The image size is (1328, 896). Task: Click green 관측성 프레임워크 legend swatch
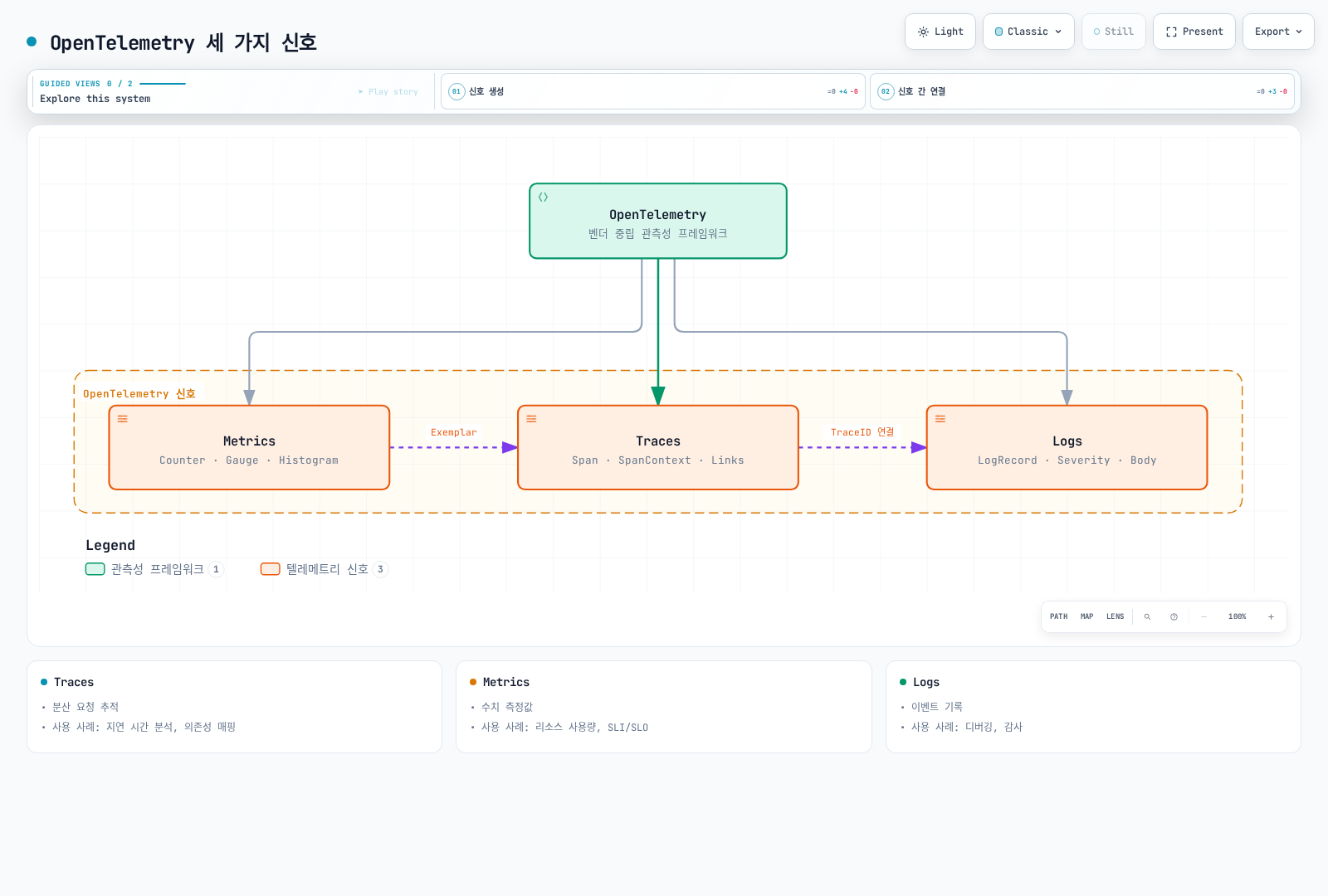tap(95, 569)
